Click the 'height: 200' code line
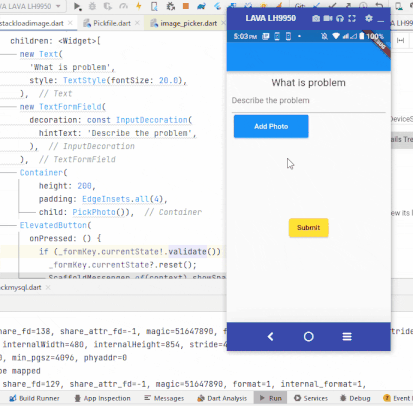 pyautogui.click(x=67, y=186)
